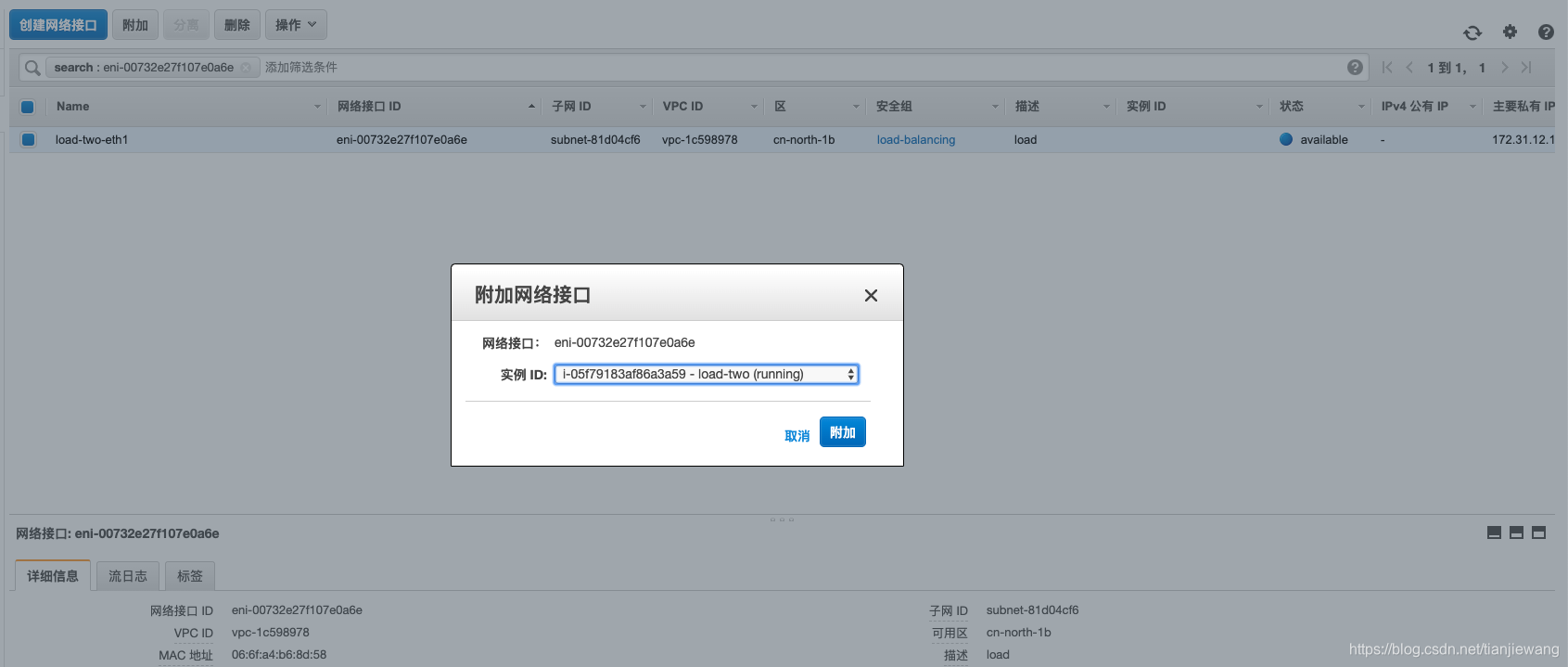Go to last page of results
Viewport: 1568px width, 667px height.
1526,67
